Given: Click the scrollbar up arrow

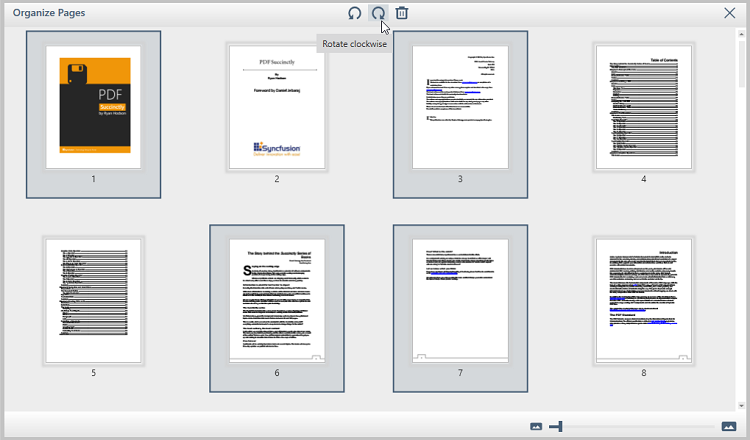Looking at the screenshot, I should point(741,36).
